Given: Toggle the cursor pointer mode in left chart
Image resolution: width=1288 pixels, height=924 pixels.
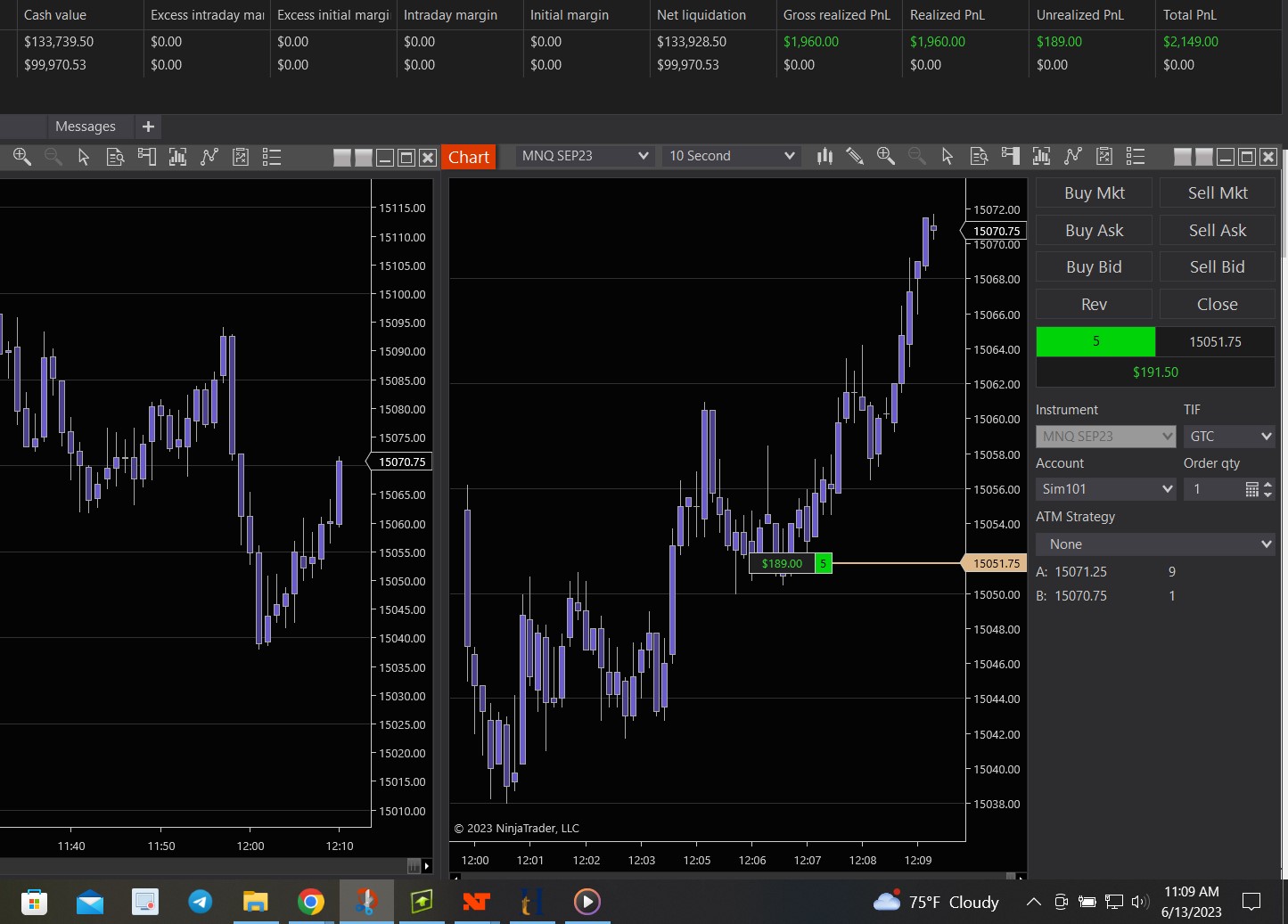Looking at the screenshot, I should (x=84, y=158).
